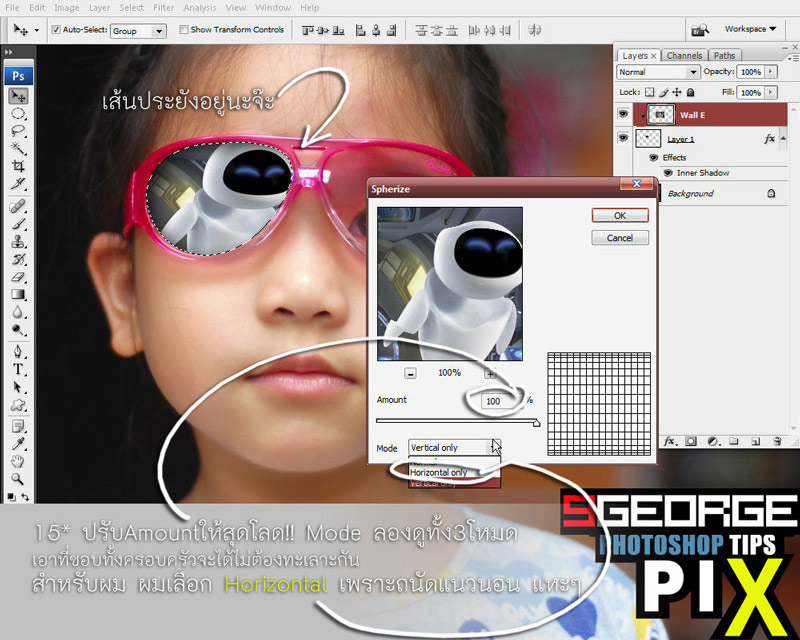Enable Show Transform Controls checkbox

pyautogui.click(x=184, y=30)
